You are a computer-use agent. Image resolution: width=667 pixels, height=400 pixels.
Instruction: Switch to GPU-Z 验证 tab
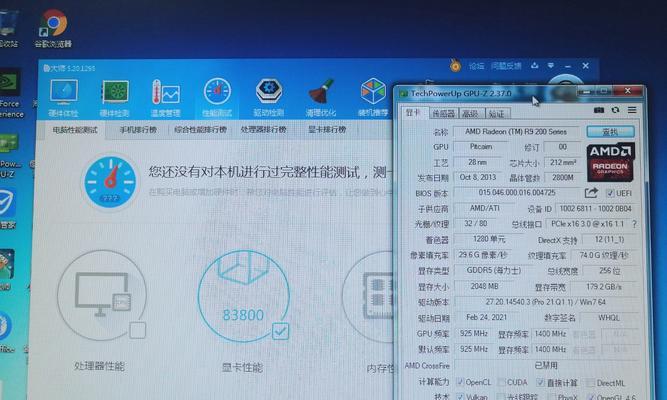click(496, 114)
